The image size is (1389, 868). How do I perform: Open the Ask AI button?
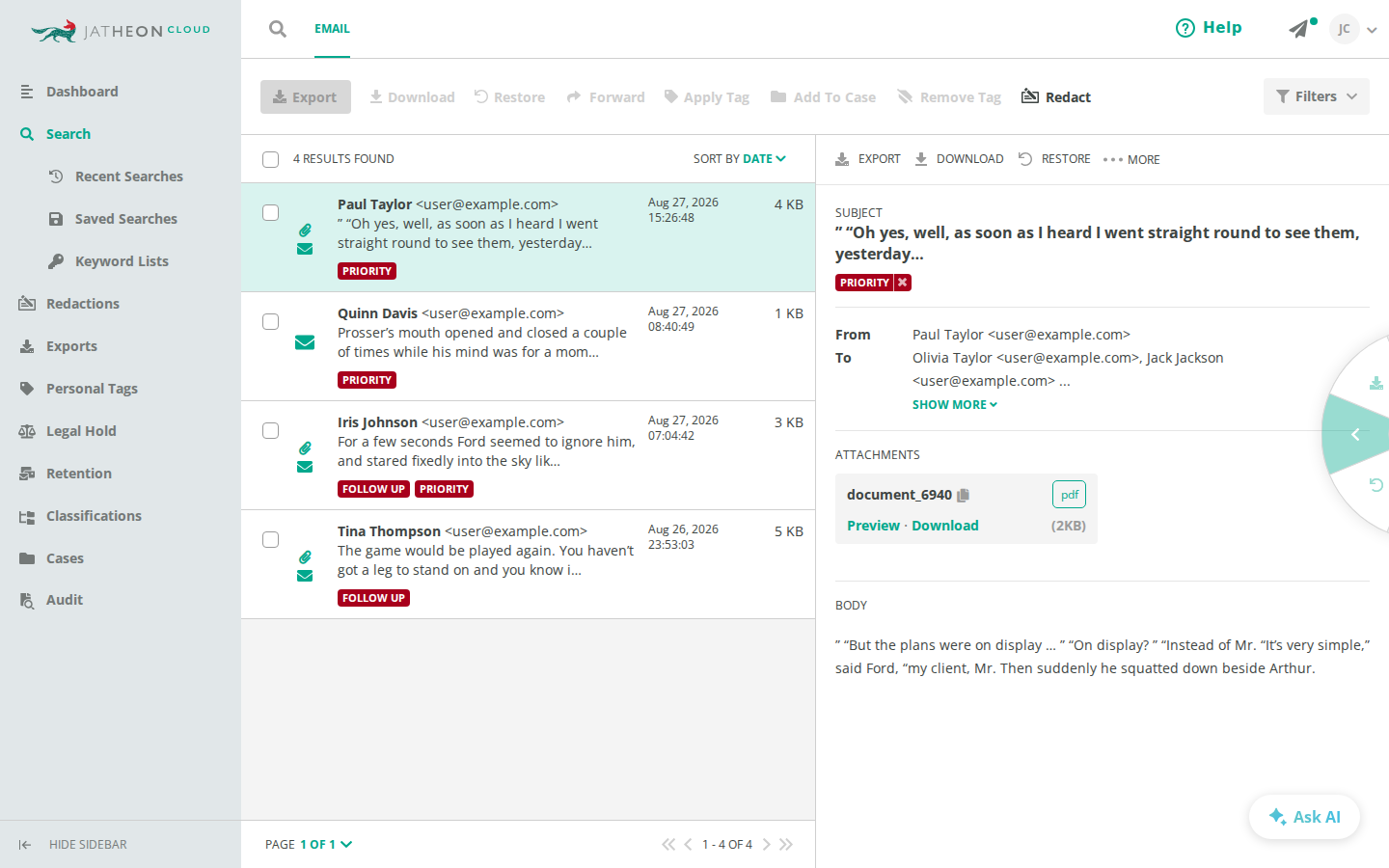[x=1304, y=817]
